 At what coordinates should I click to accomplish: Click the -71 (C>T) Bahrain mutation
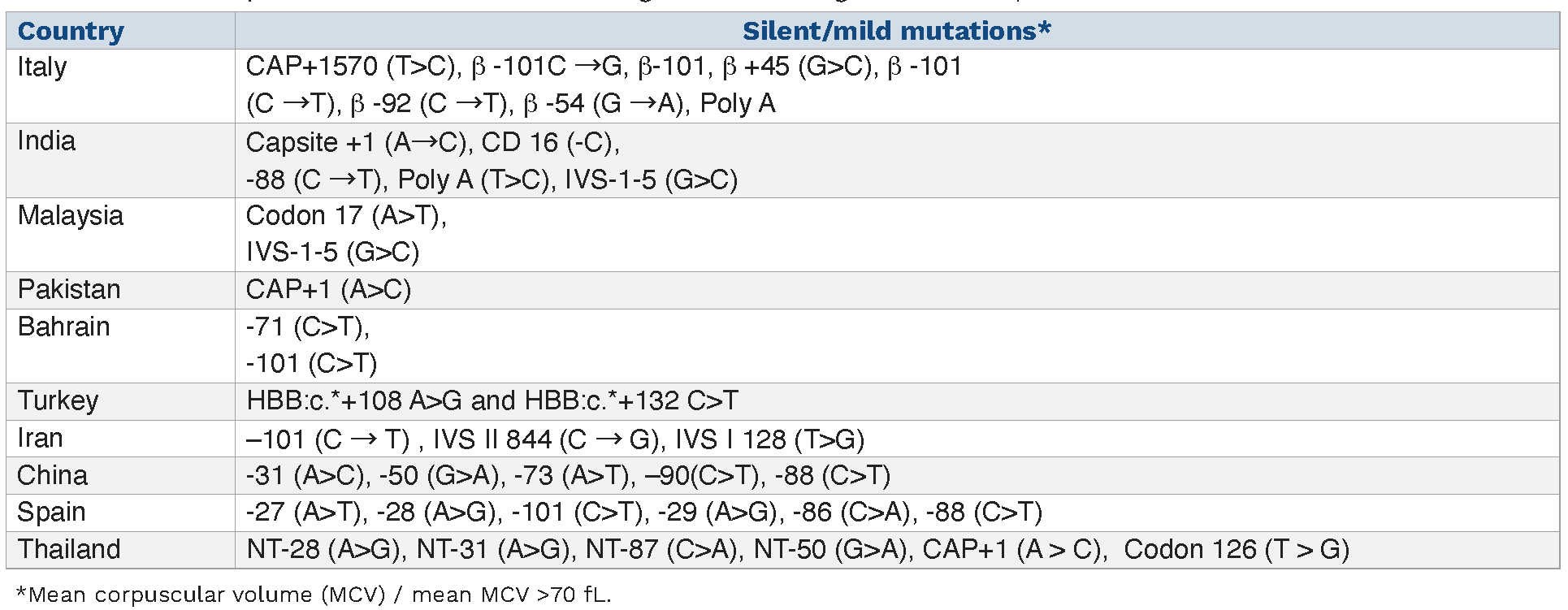[307, 327]
